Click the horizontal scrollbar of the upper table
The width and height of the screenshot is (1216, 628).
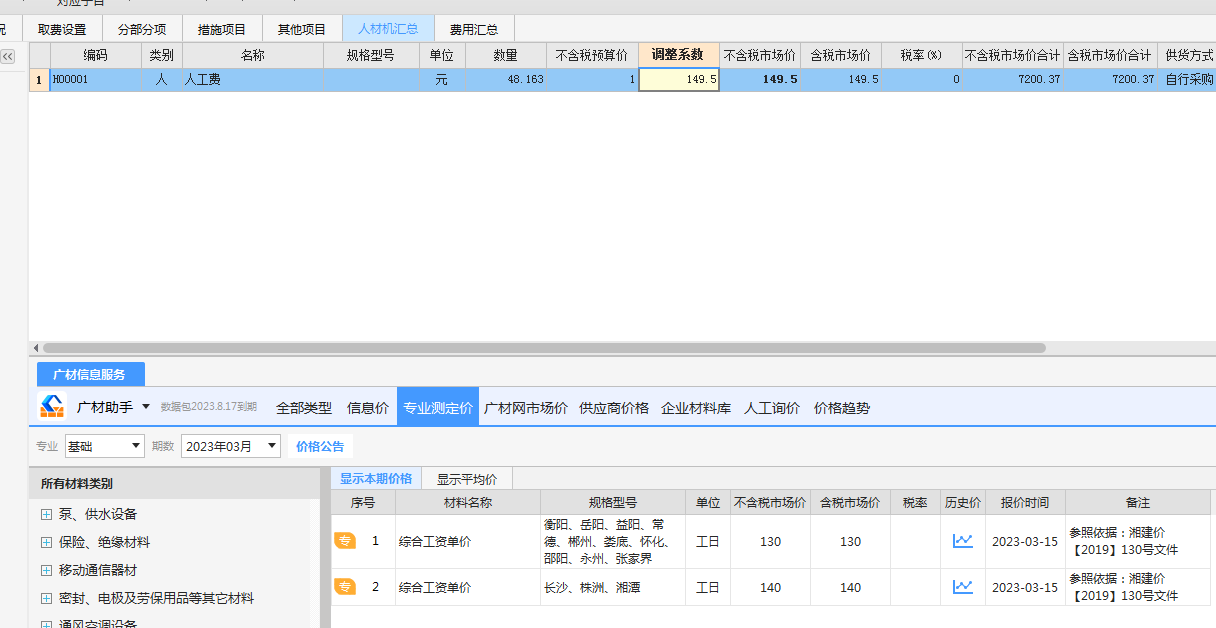point(543,348)
